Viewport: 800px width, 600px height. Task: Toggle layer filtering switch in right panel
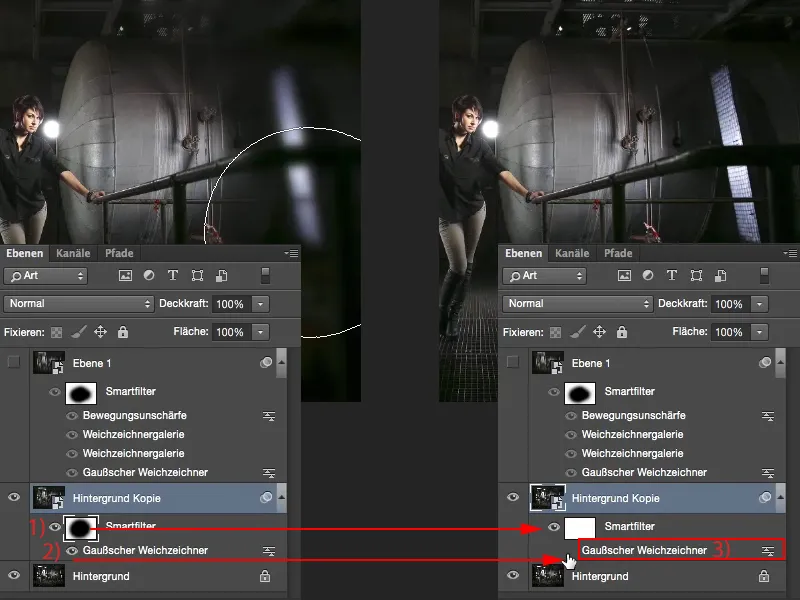[x=764, y=276]
